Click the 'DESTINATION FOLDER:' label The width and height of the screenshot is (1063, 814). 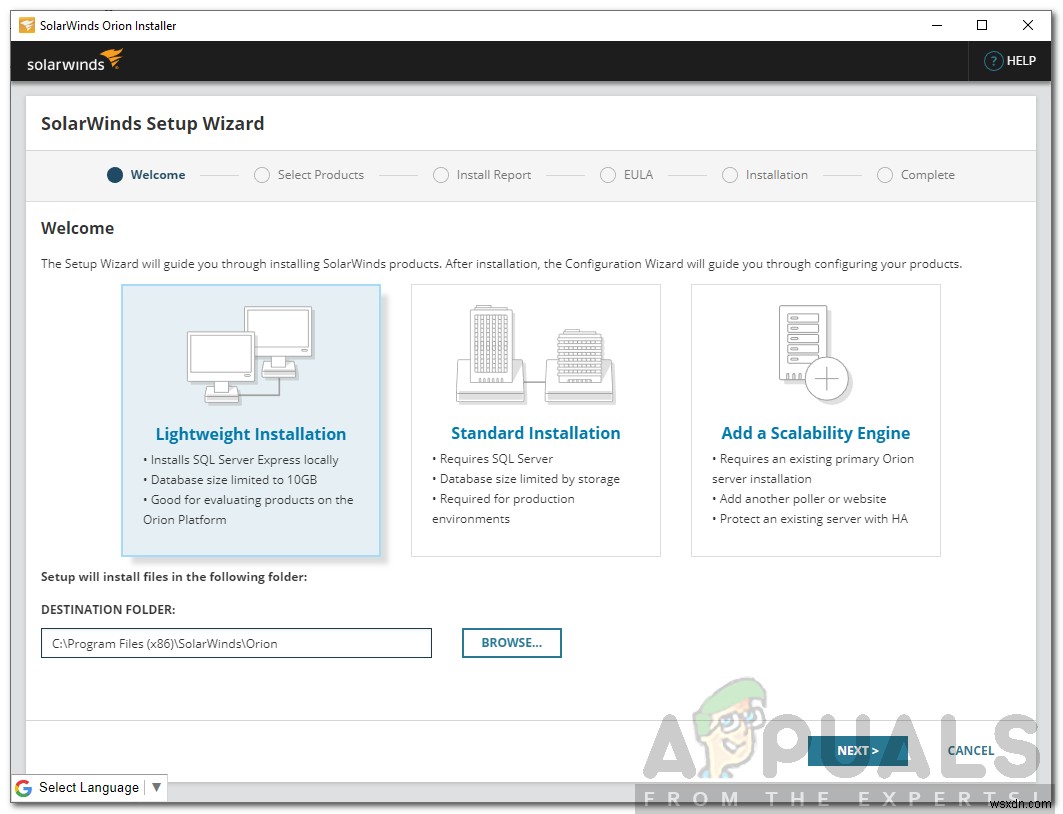[x=108, y=609]
